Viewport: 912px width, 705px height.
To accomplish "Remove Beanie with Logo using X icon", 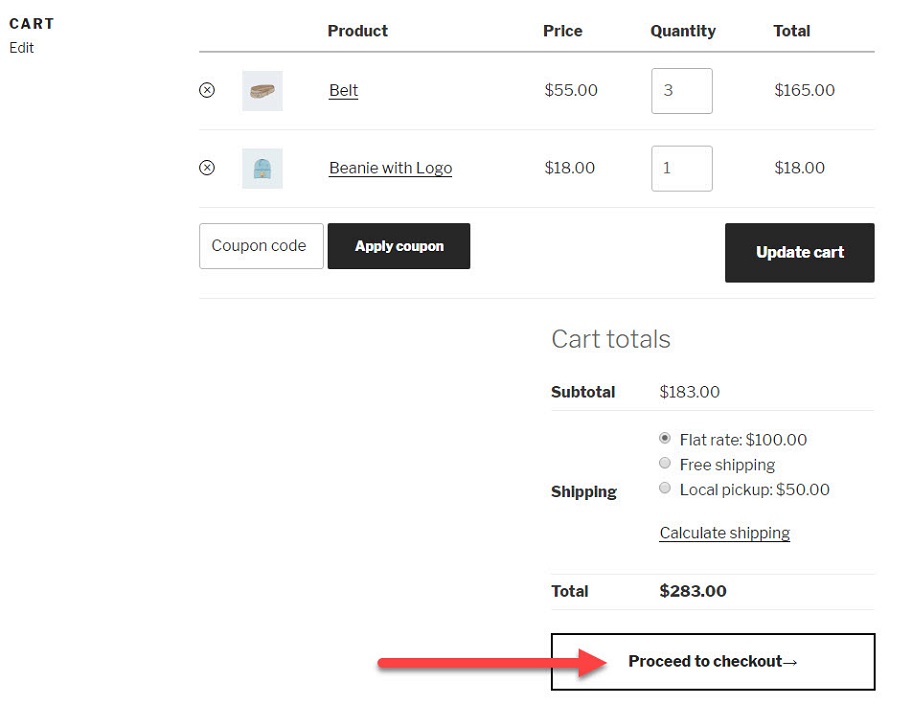I will 207,168.
